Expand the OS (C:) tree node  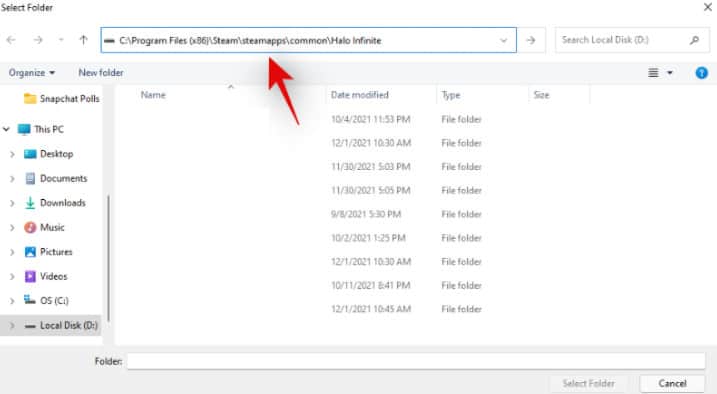point(12,301)
